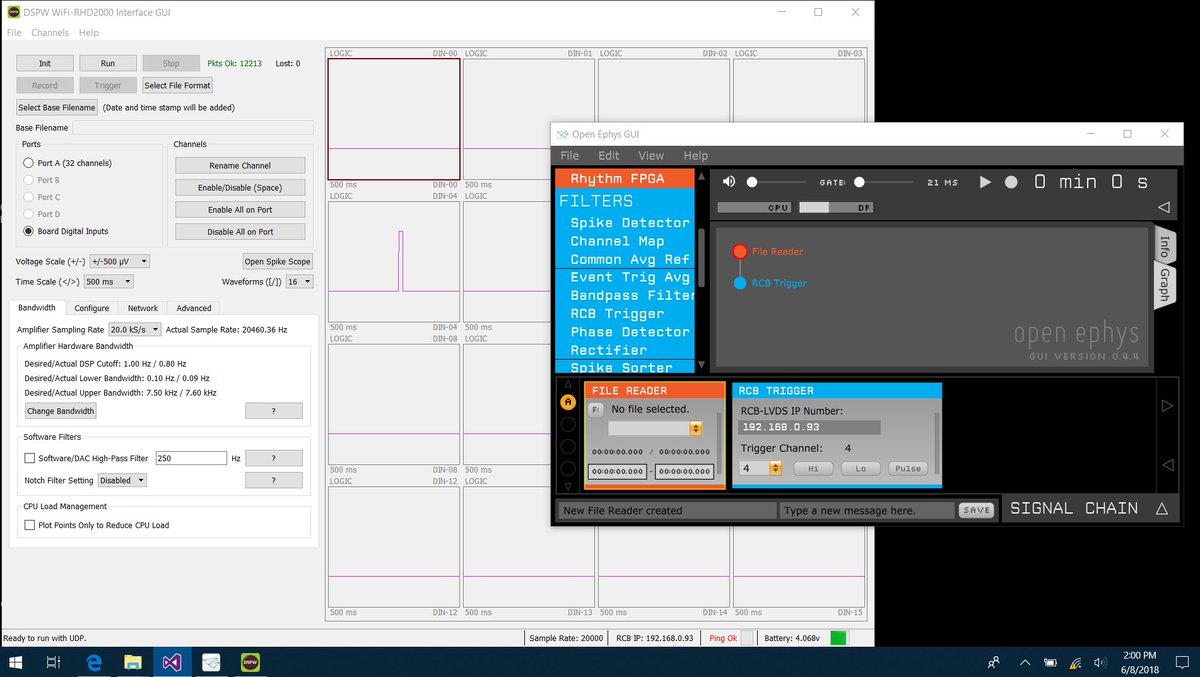The height and width of the screenshot is (677, 1200).
Task: Open Edit menu in Open Ephys
Action: tap(608, 156)
